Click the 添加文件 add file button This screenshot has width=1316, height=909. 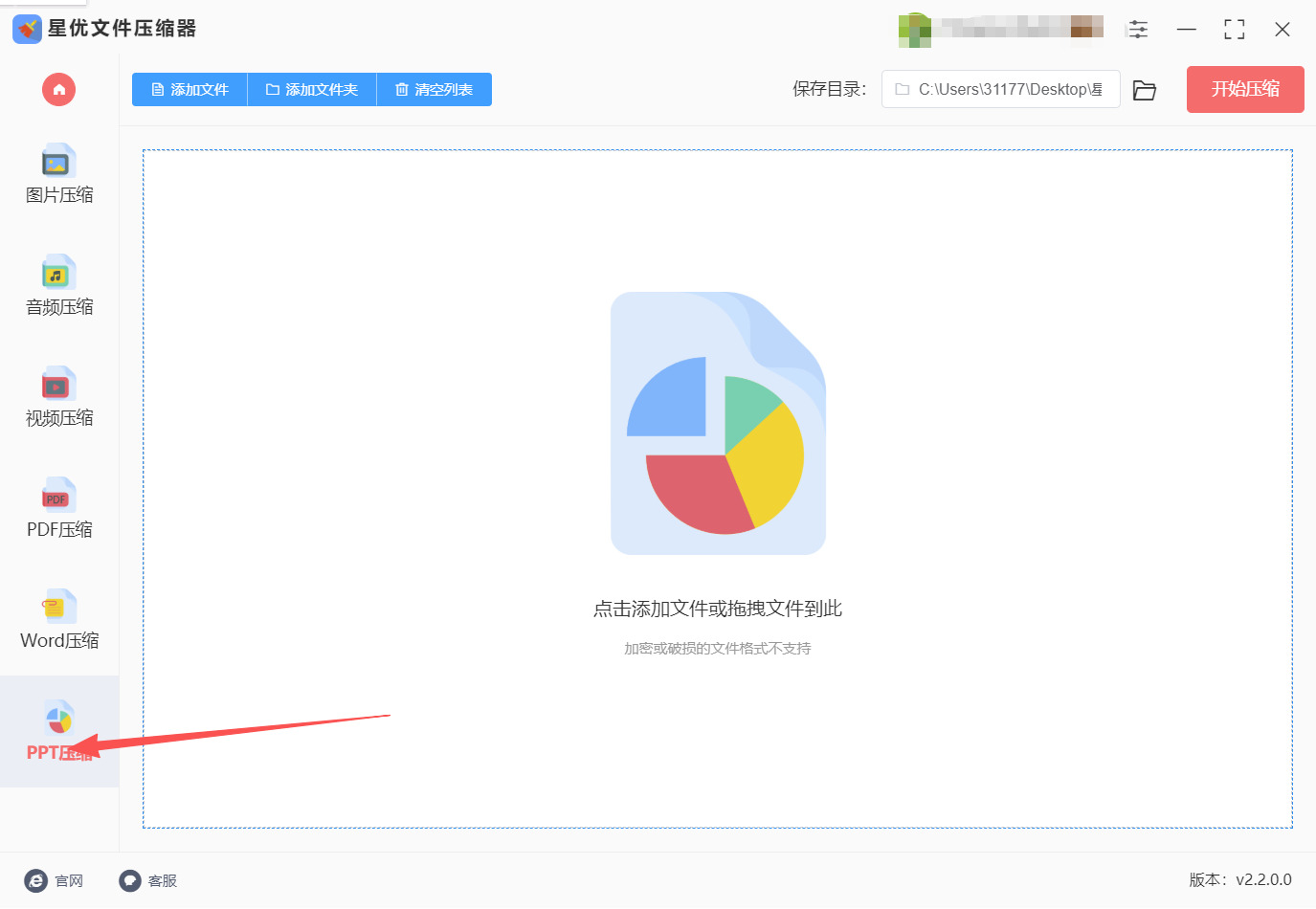[x=190, y=90]
